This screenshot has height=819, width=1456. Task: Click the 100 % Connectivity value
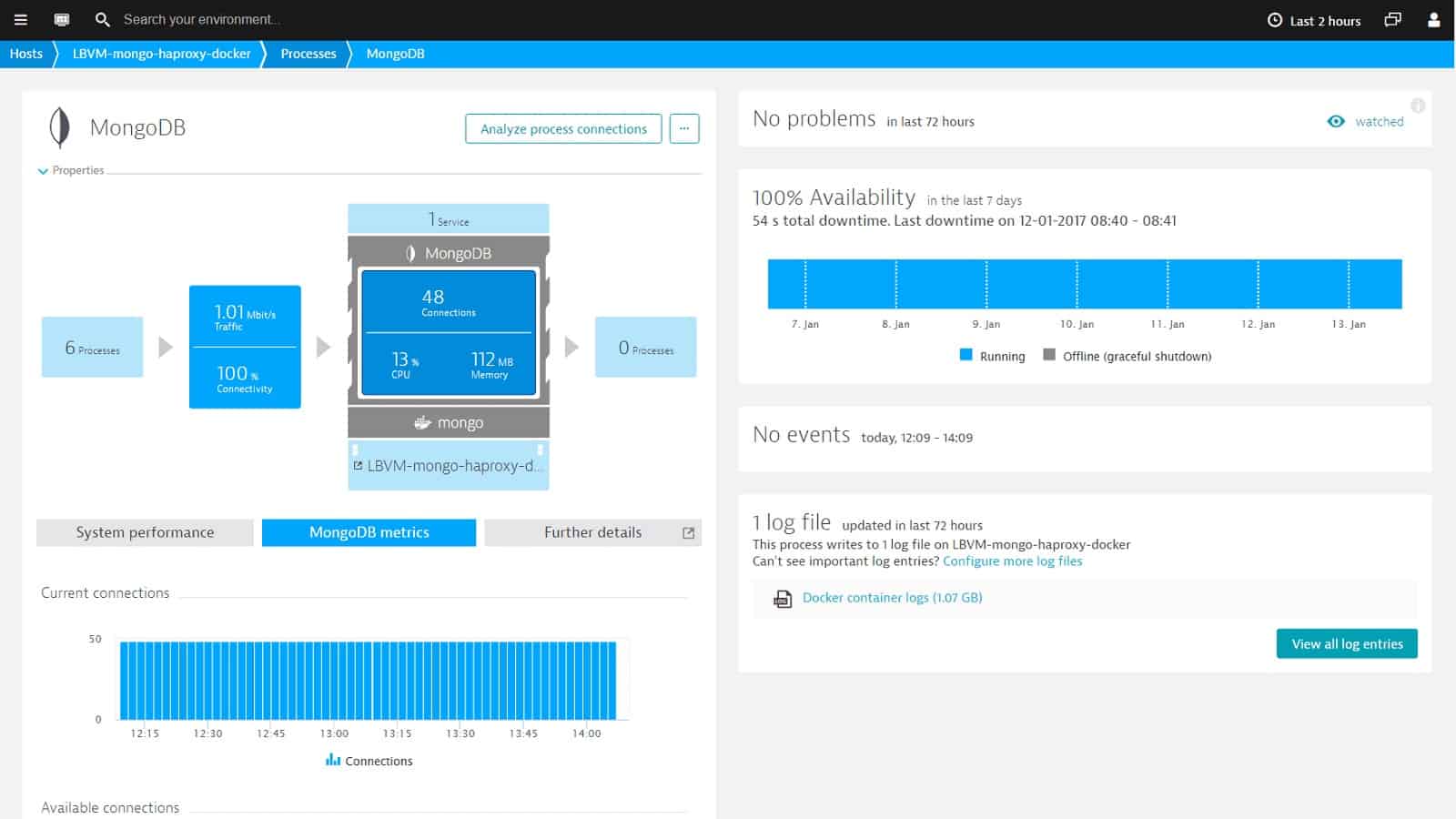pos(245,379)
